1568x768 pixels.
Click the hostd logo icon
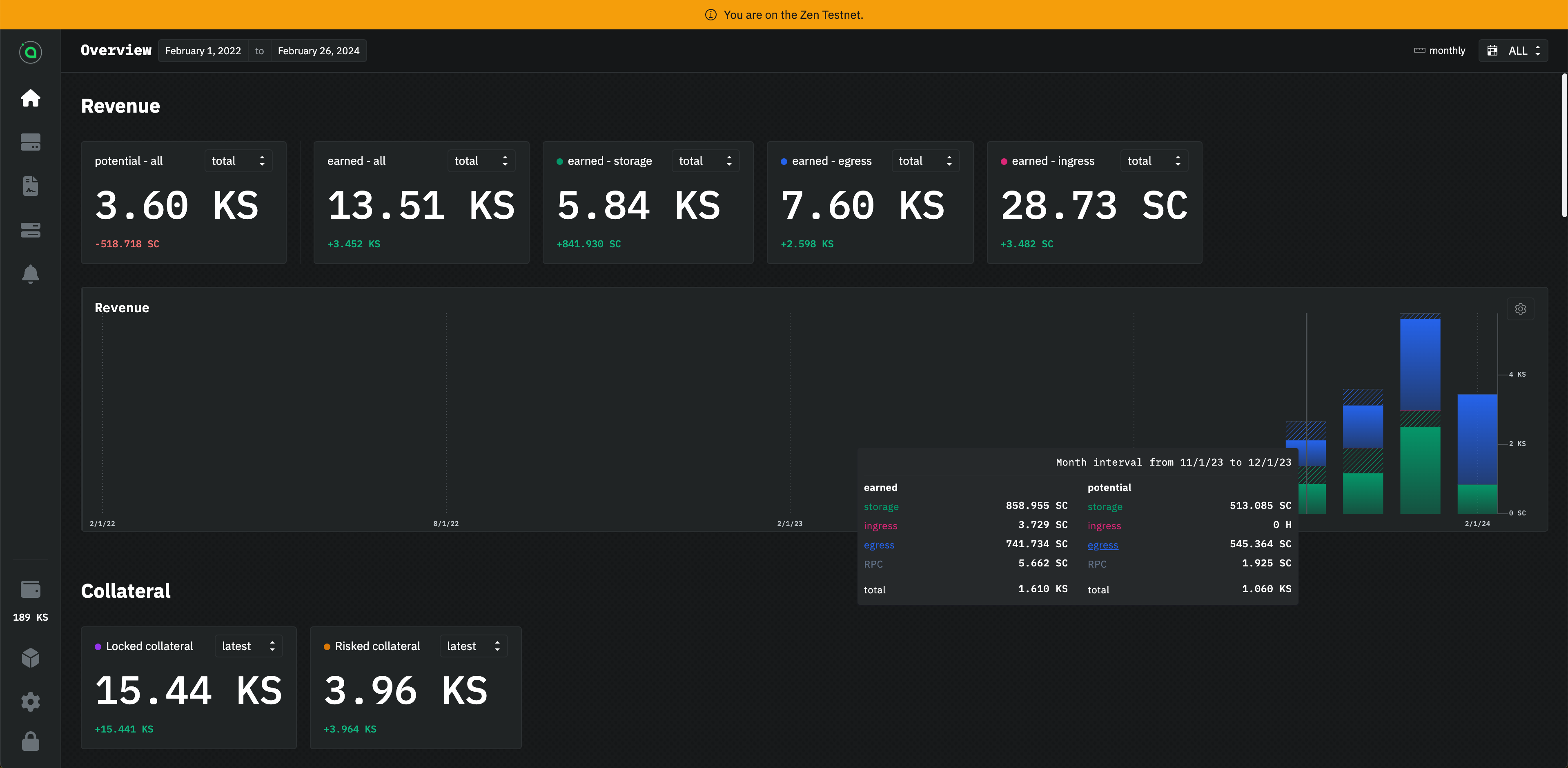pyautogui.click(x=31, y=52)
